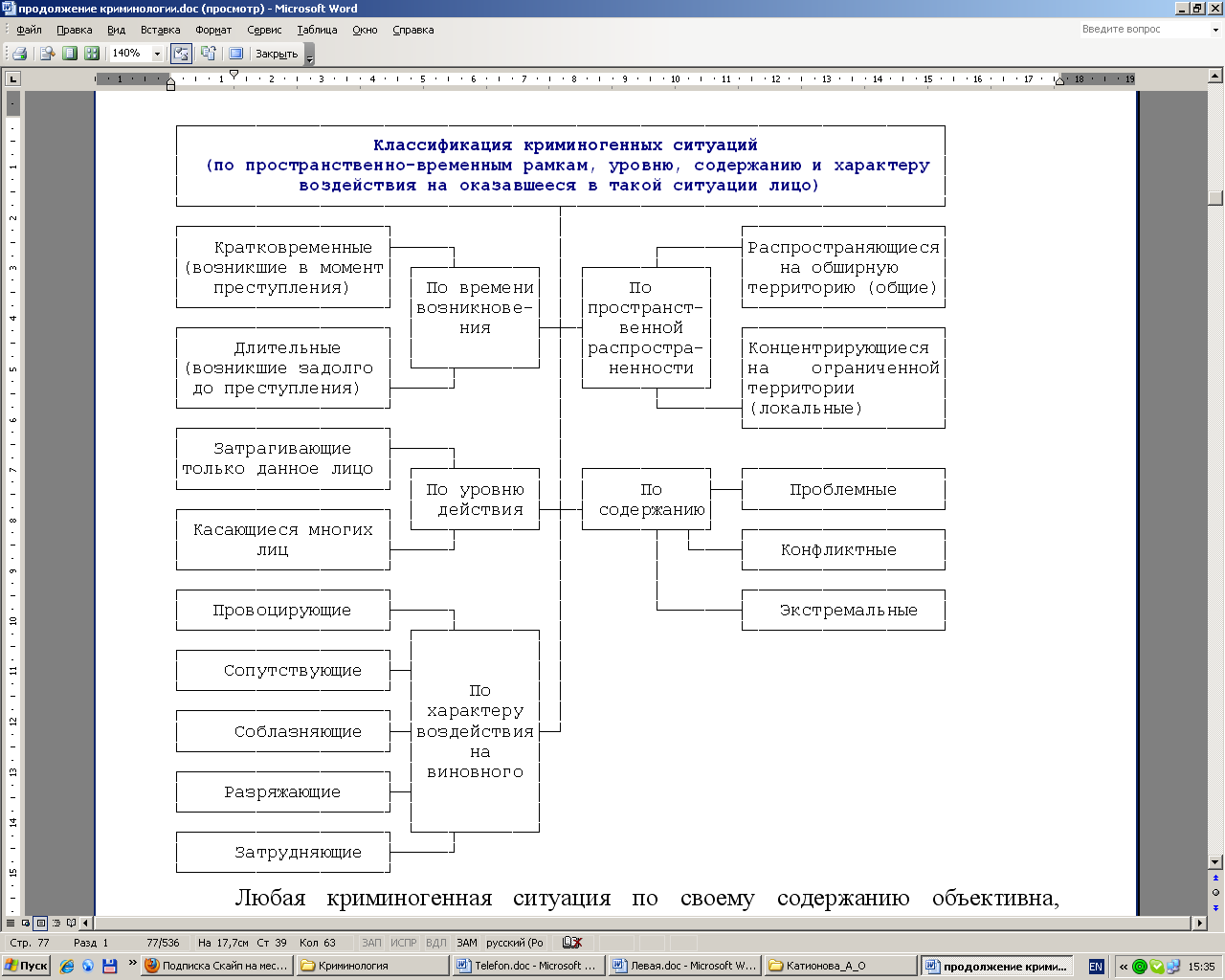Viewport: 1225px width, 980px height.
Task: Toggle ИСПР track changes indicator
Action: (404, 943)
